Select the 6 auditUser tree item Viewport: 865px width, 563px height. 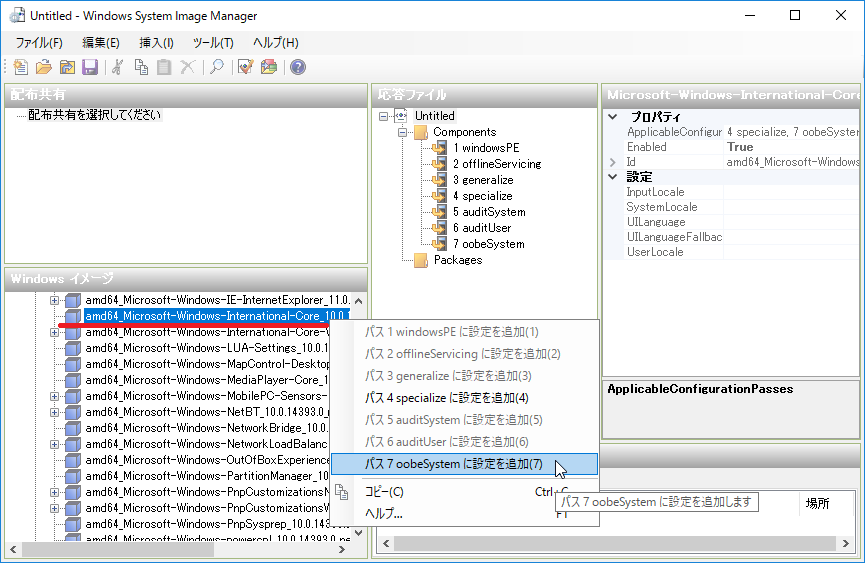(x=482, y=228)
